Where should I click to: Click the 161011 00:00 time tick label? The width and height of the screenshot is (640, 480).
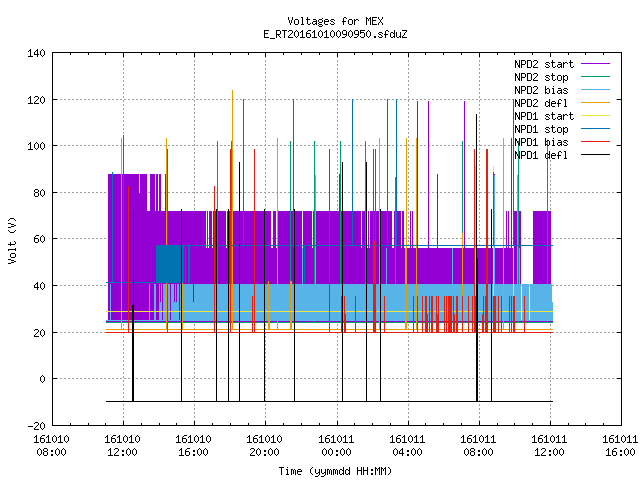point(336,446)
